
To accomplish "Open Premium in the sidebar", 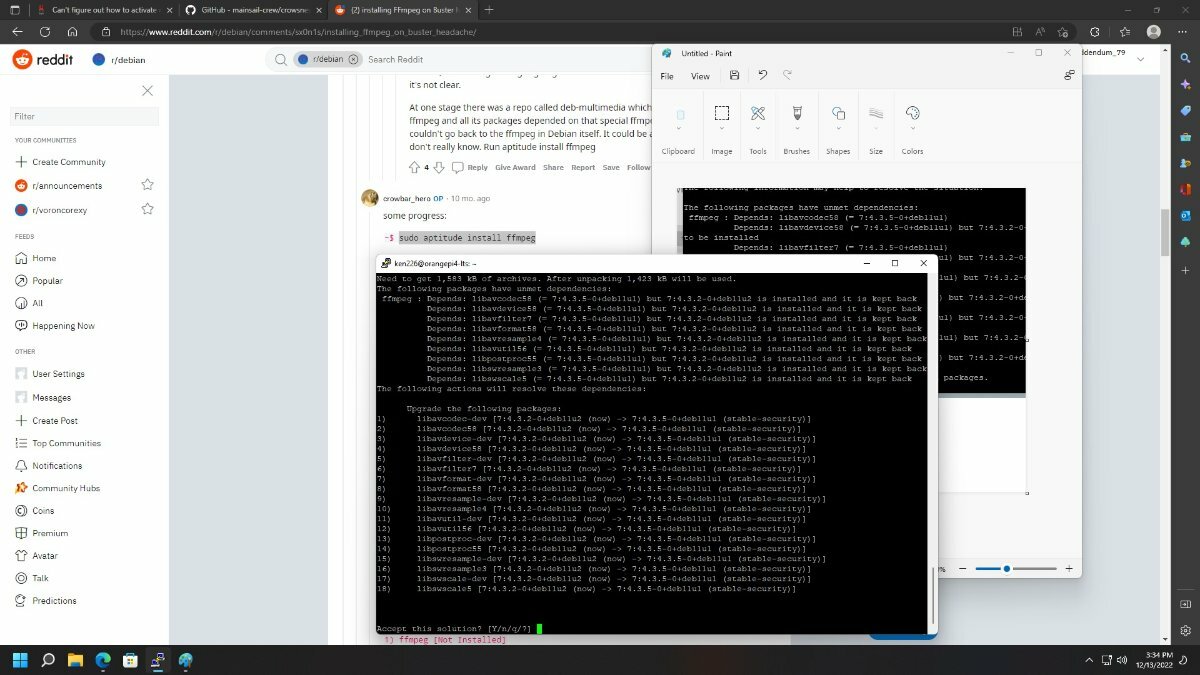I will [42, 534].
